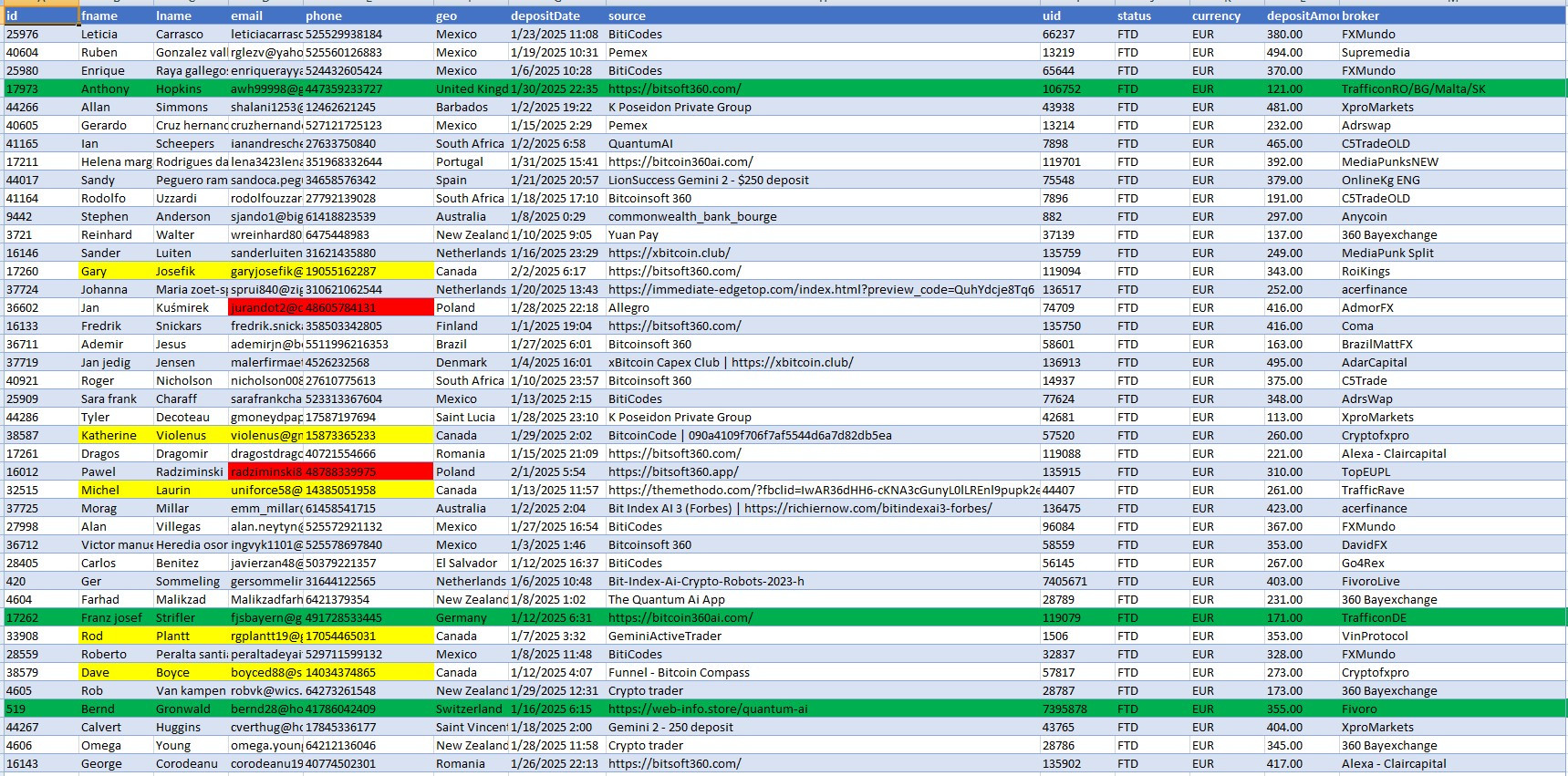Select the 'Barbados' geo cell
The height and width of the screenshot is (776, 1568).
[462, 107]
